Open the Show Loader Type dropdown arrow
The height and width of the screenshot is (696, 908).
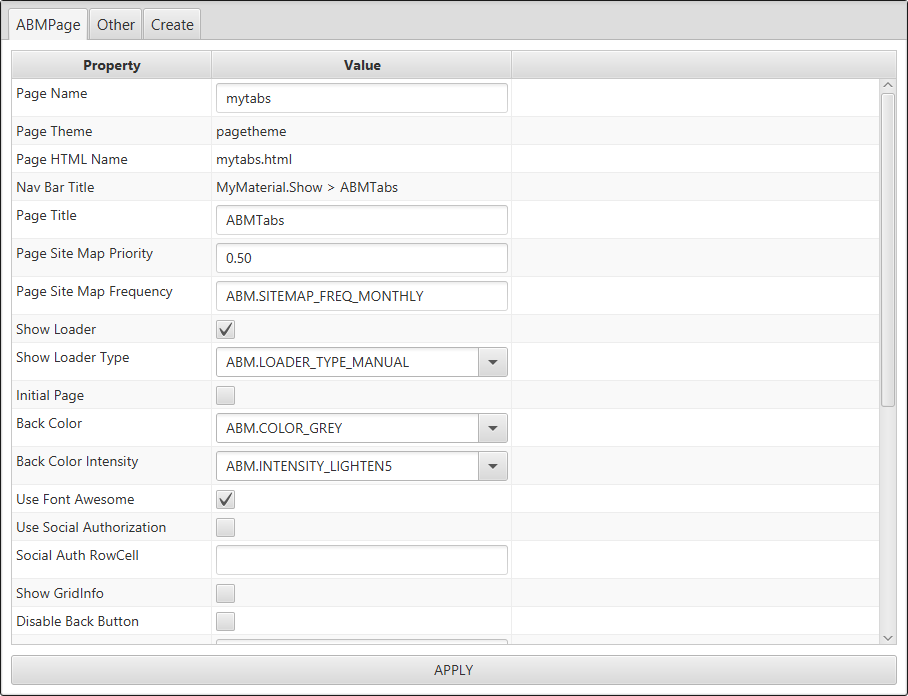492,362
